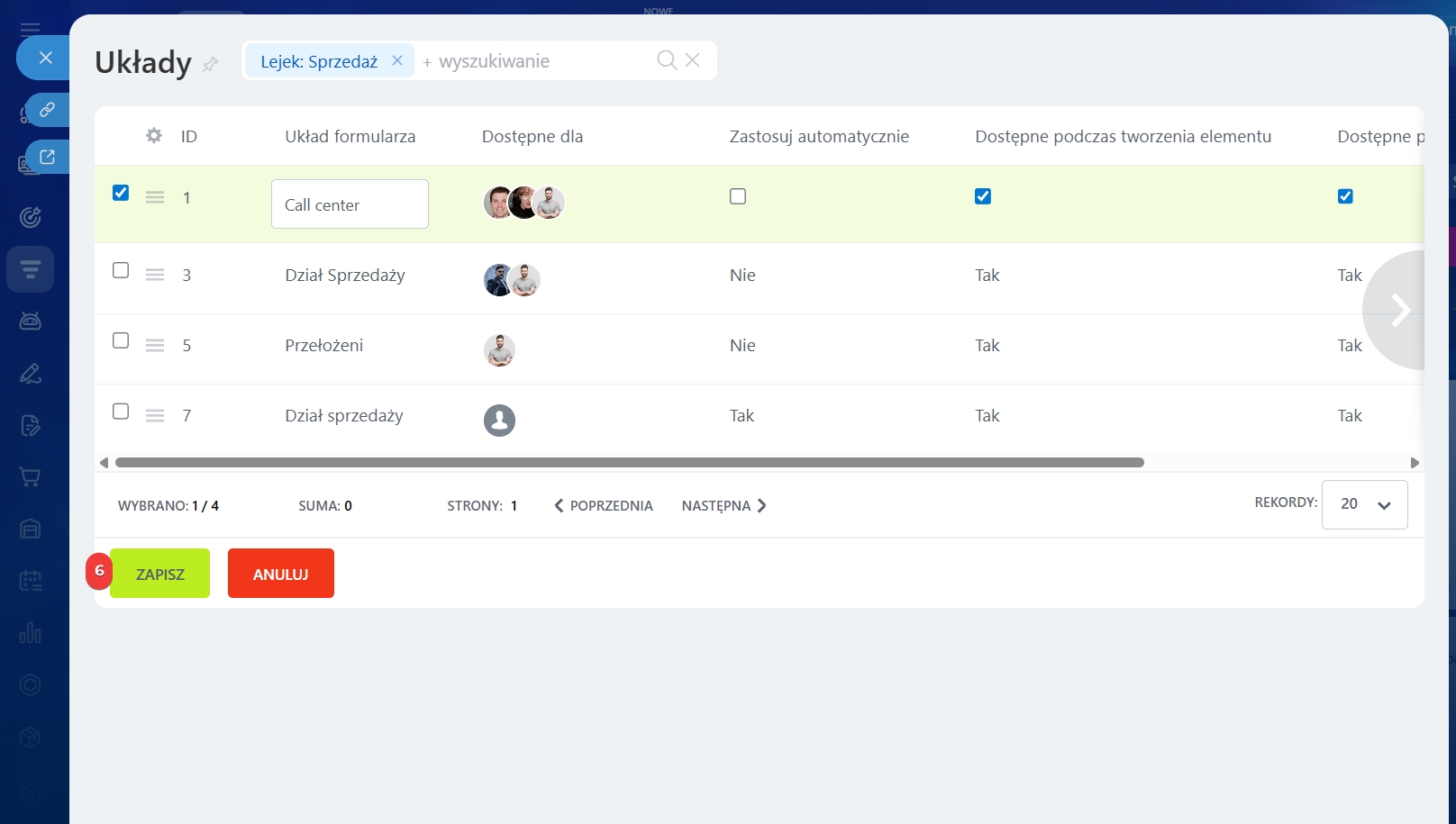Image resolution: width=1456 pixels, height=824 pixels.
Task: Click the ZAPISZ button
Action: [160, 574]
